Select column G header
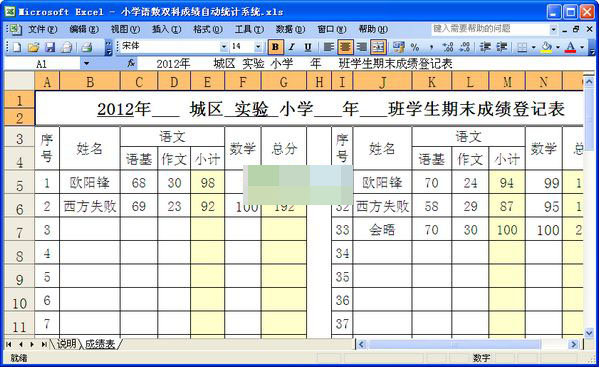Viewport: 599px width, 367px height. tap(284, 82)
